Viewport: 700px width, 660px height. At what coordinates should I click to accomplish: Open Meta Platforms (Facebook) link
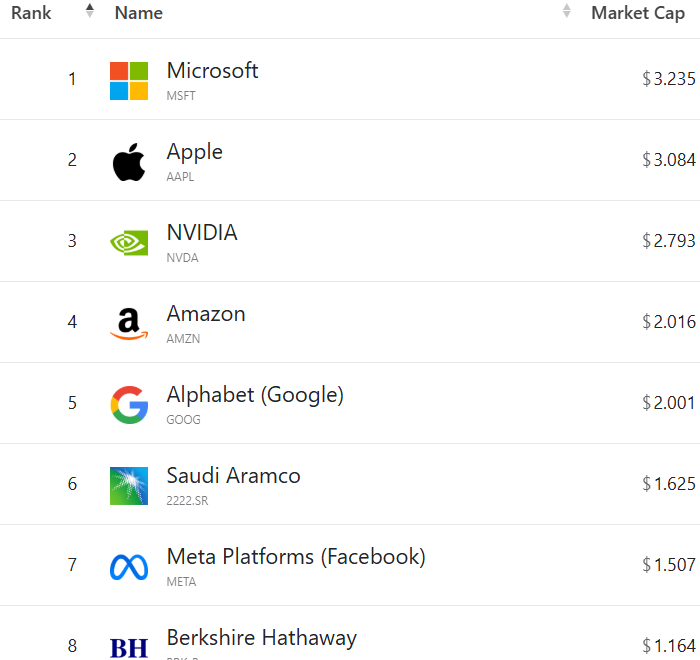296,557
